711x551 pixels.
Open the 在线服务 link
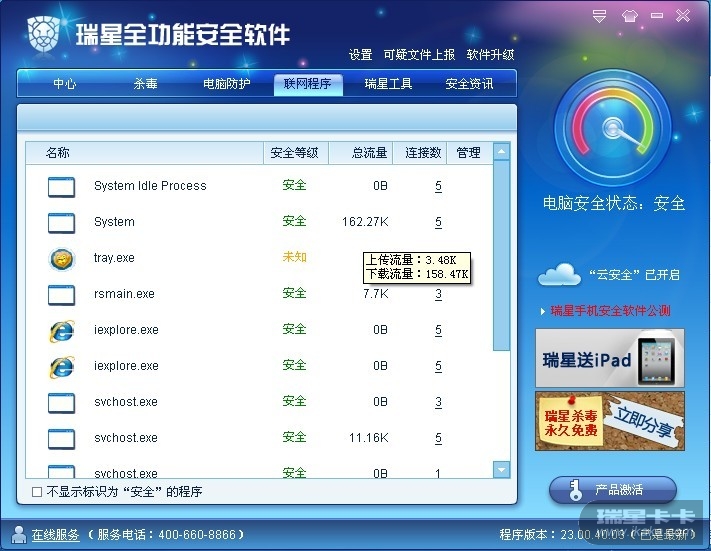pos(55,535)
